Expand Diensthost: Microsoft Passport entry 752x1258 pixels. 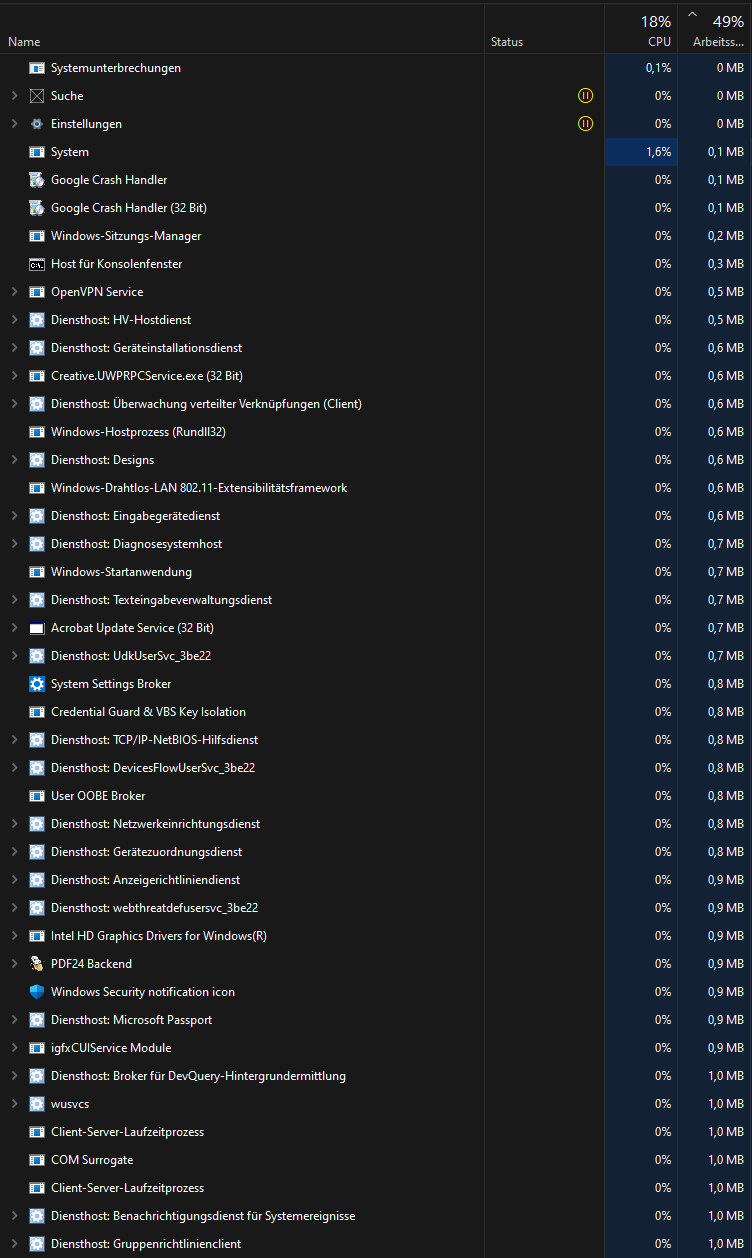pyautogui.click(x=14, y=1020)
